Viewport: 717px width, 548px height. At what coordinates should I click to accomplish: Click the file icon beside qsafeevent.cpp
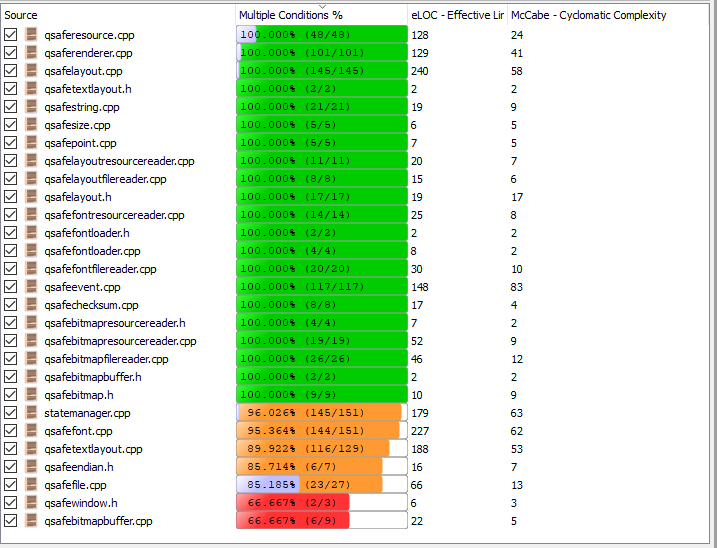coord(32,287)
